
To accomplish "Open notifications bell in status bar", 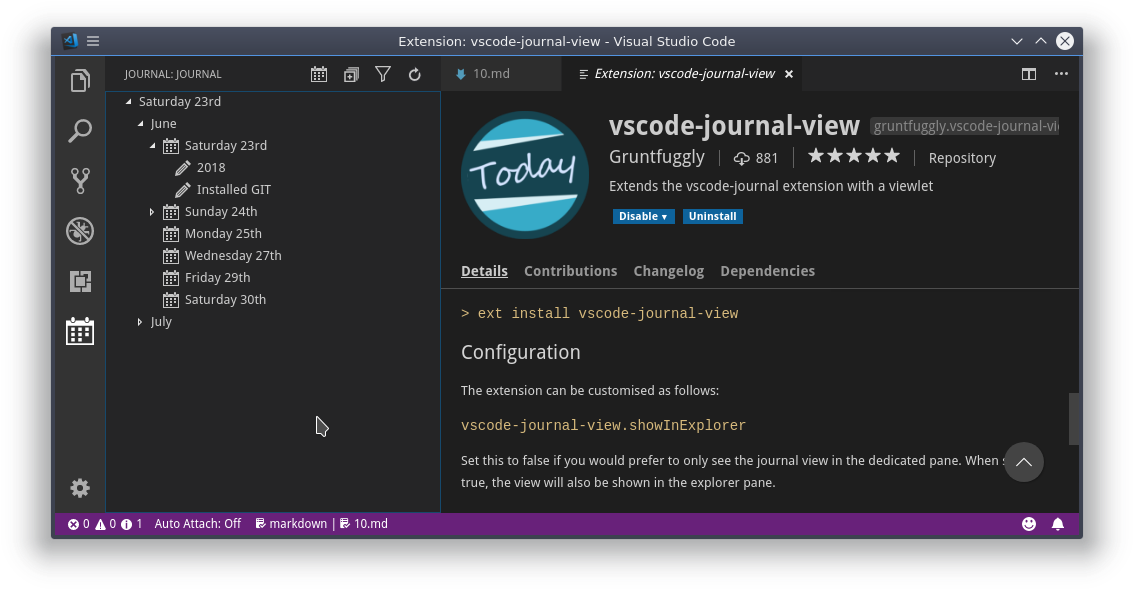I will click(x=1058, y=524).
